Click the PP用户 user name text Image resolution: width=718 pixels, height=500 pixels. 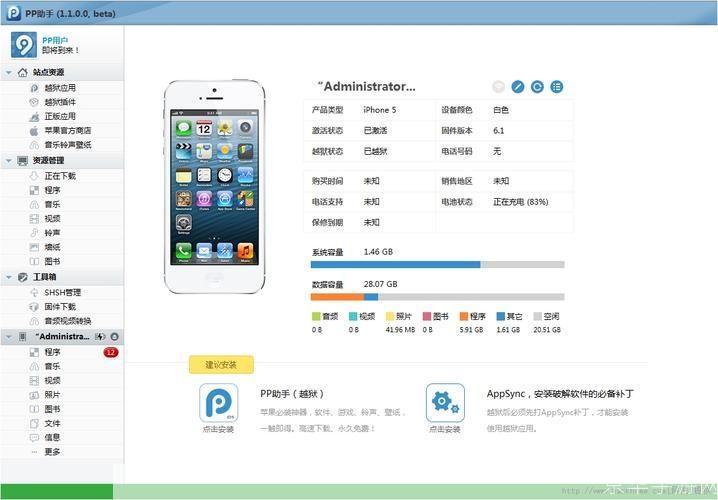coord(55,40)
